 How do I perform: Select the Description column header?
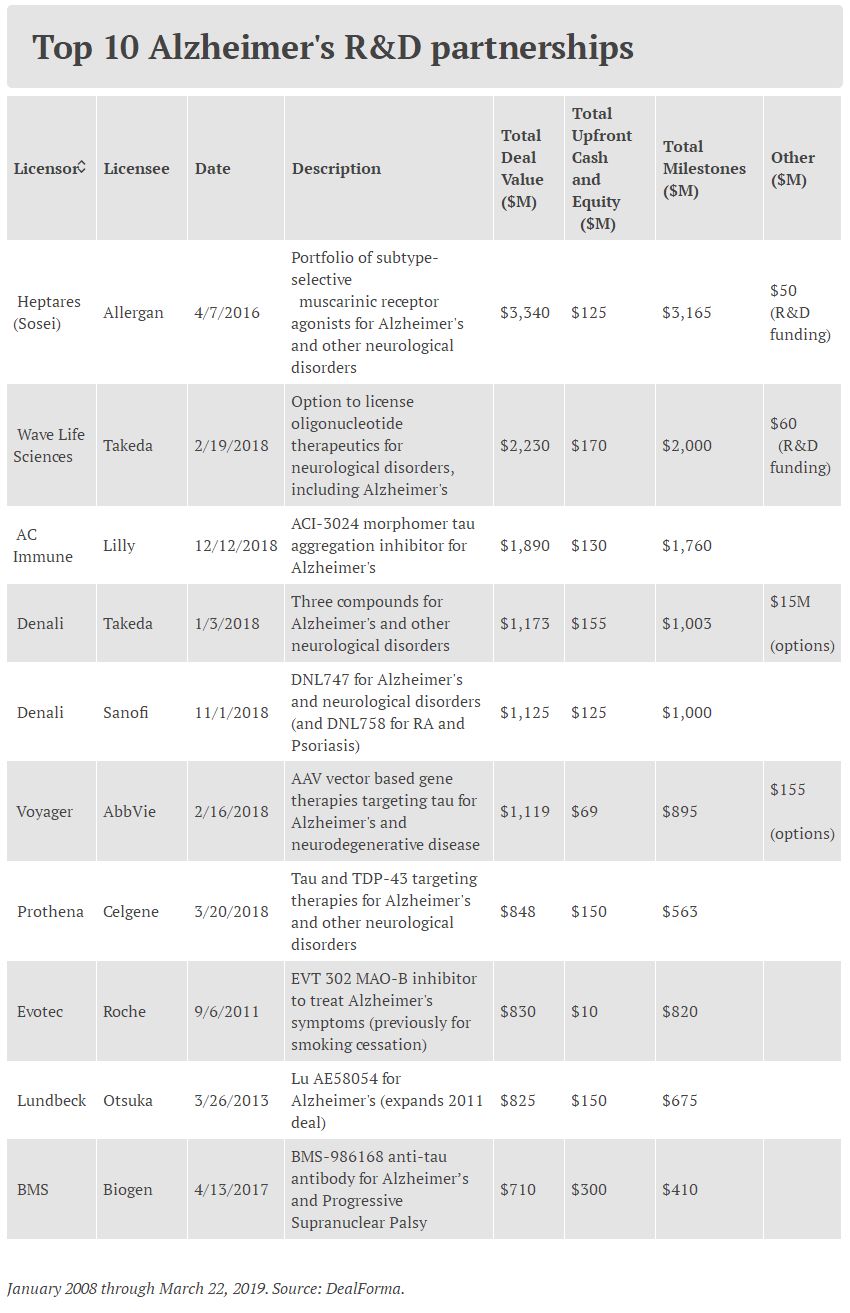[336, 168]
